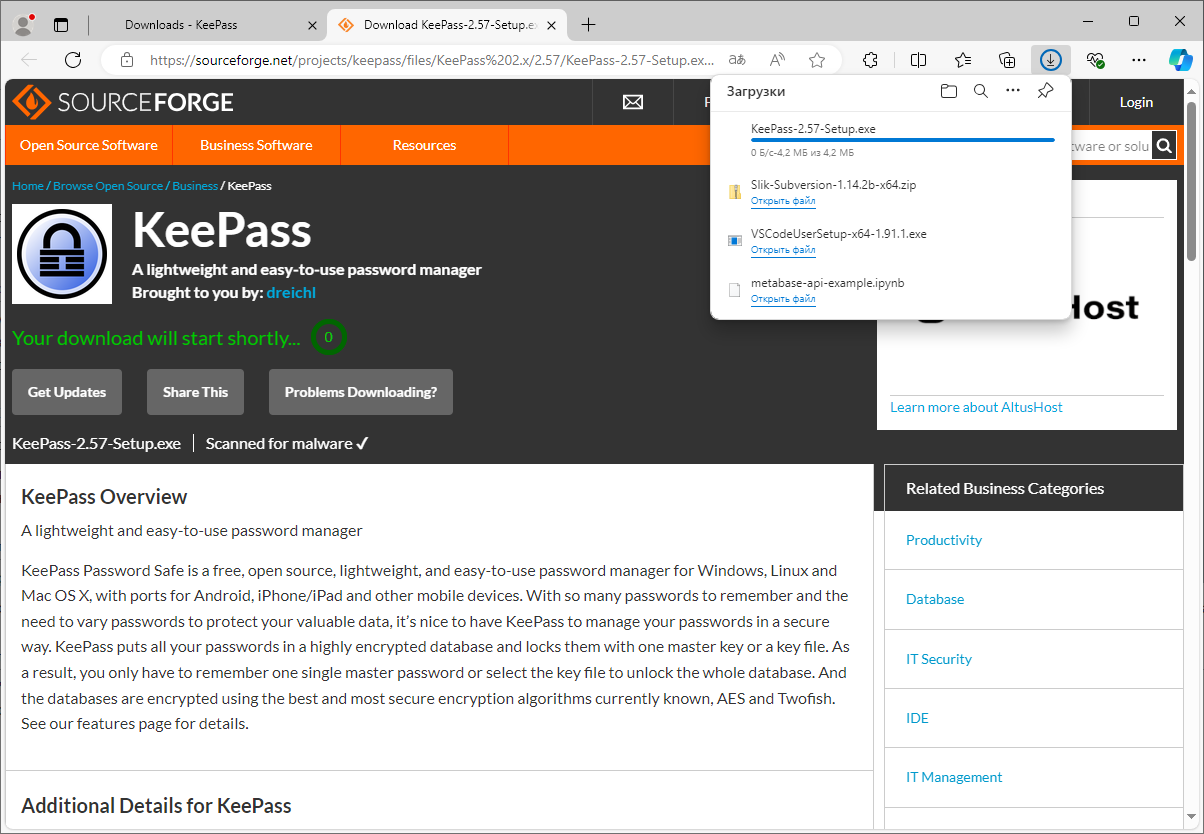
Task: Open more options in the Загрузки panel
Action: [1013, 91]
